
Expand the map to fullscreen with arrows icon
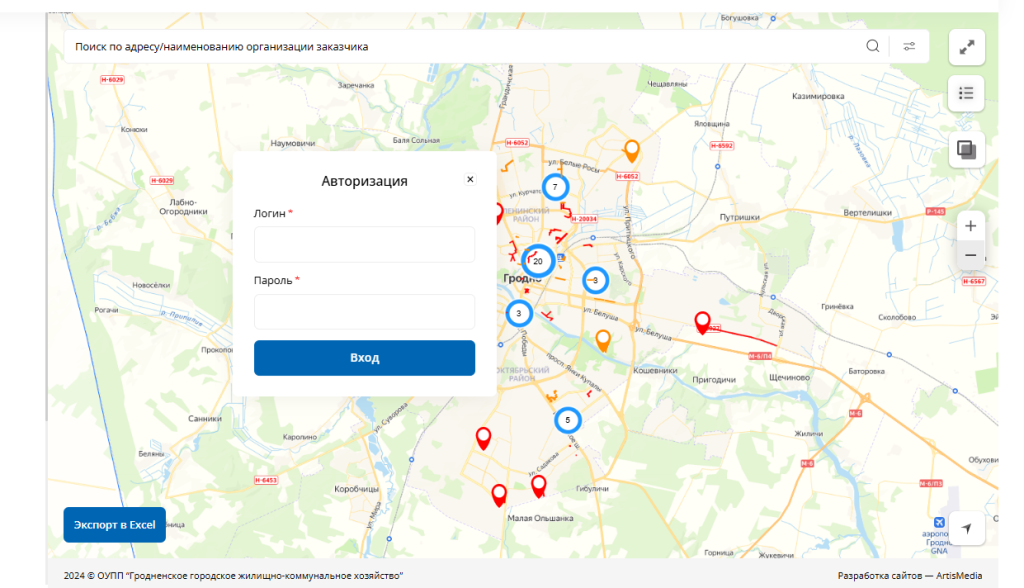pos(965,47)
